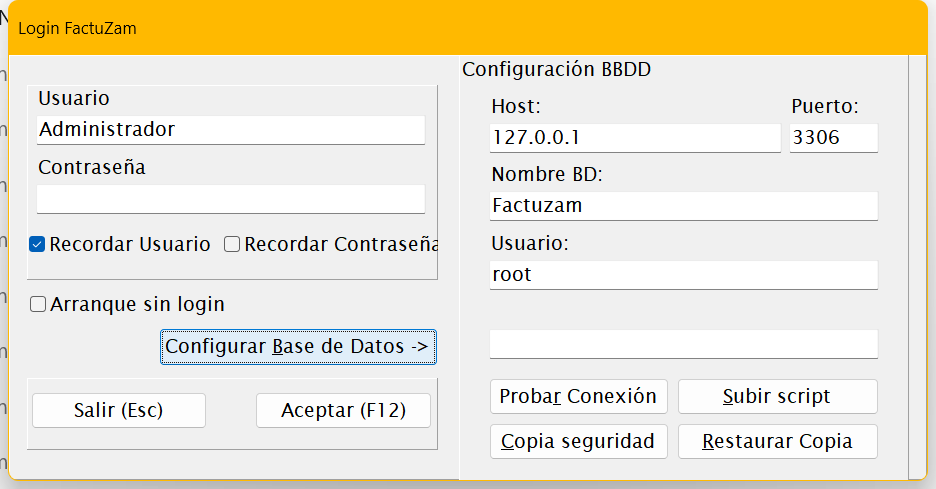Click the Probar Conexión button
The image size is (936, 489).
pos(578,396)
